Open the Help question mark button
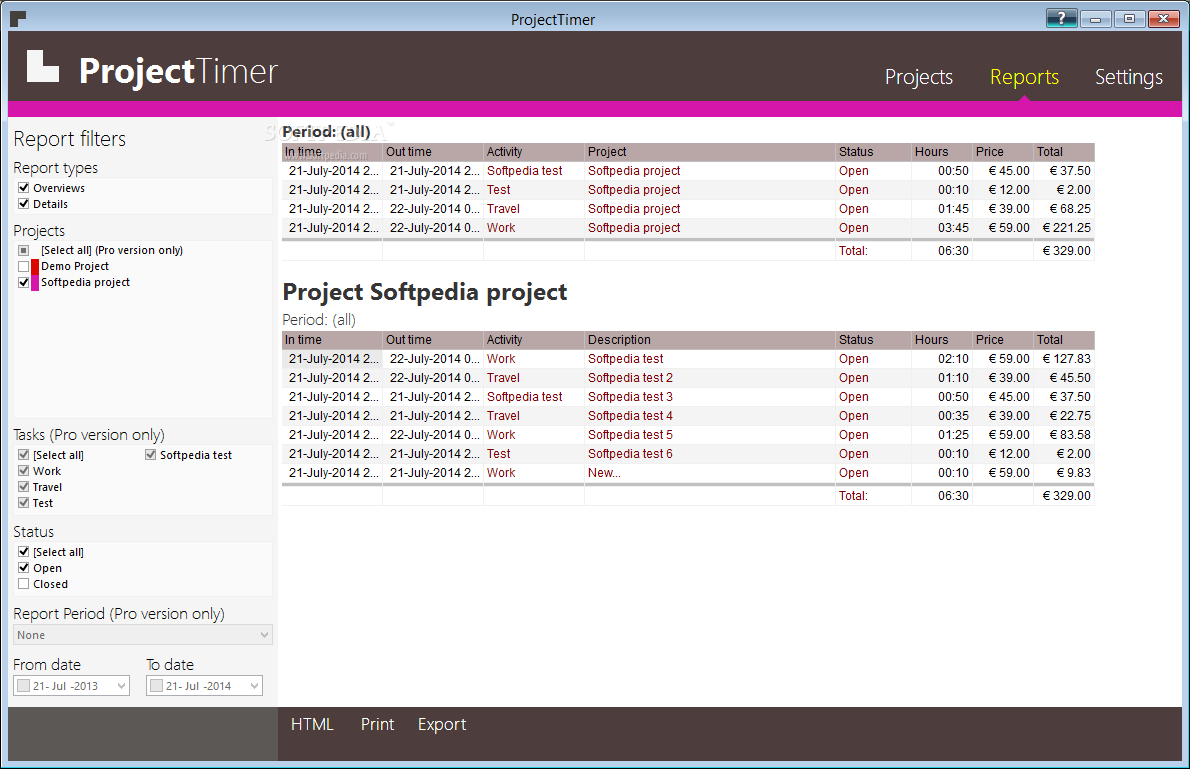The image size is (1190, 769). click(x=1061, y=18)
